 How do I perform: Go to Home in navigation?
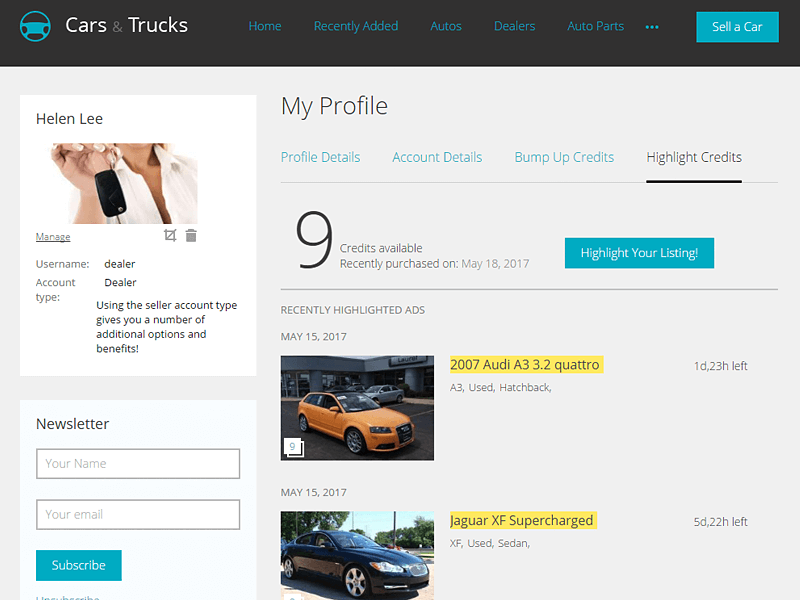pos(265,26)
